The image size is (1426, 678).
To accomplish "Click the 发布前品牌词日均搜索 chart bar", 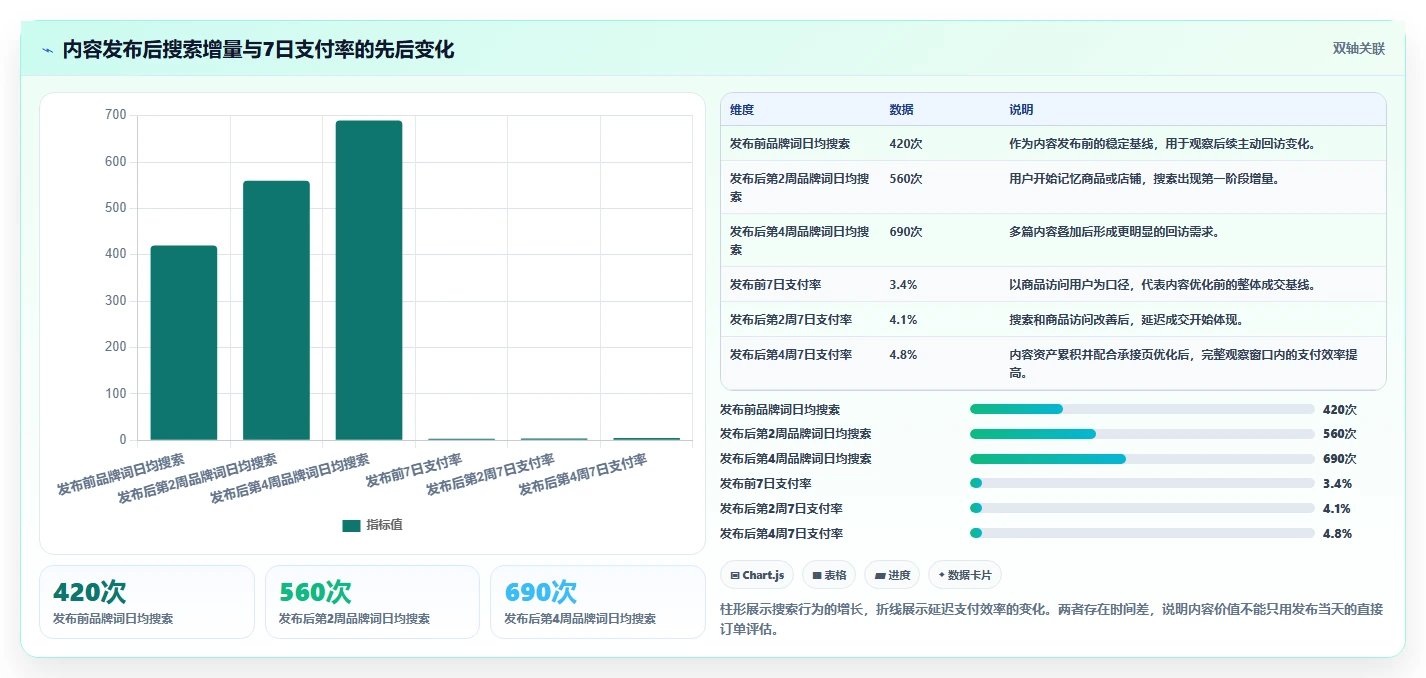I will (184, 342).
